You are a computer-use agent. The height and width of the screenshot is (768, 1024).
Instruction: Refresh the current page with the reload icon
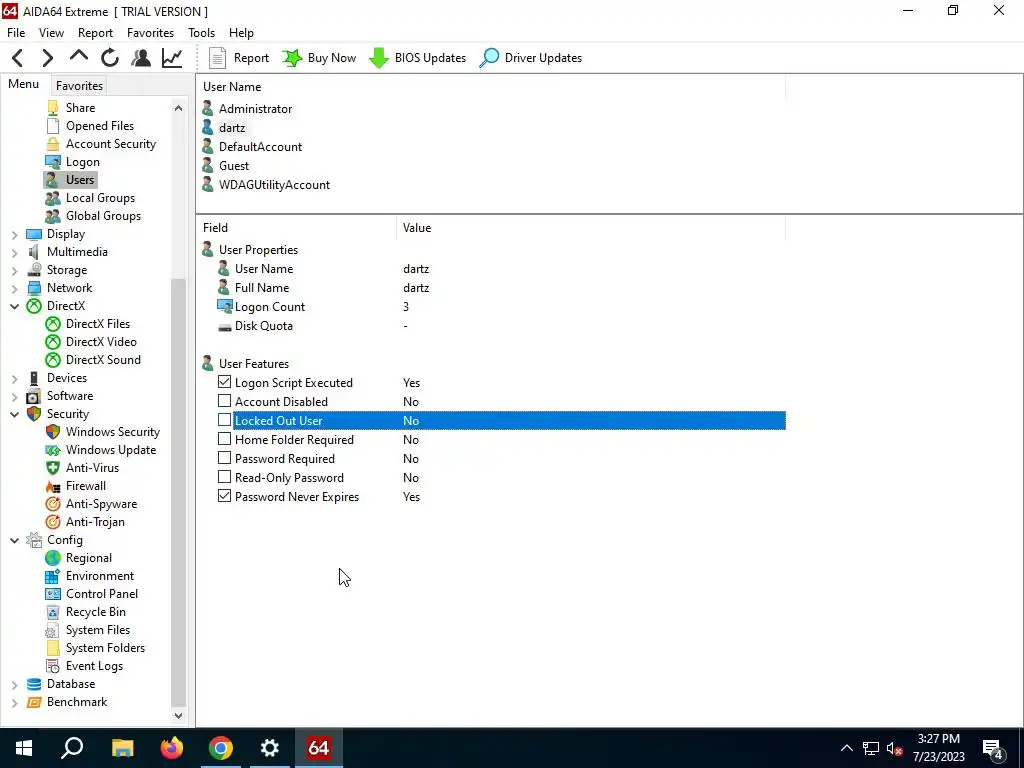pos(110,58)
